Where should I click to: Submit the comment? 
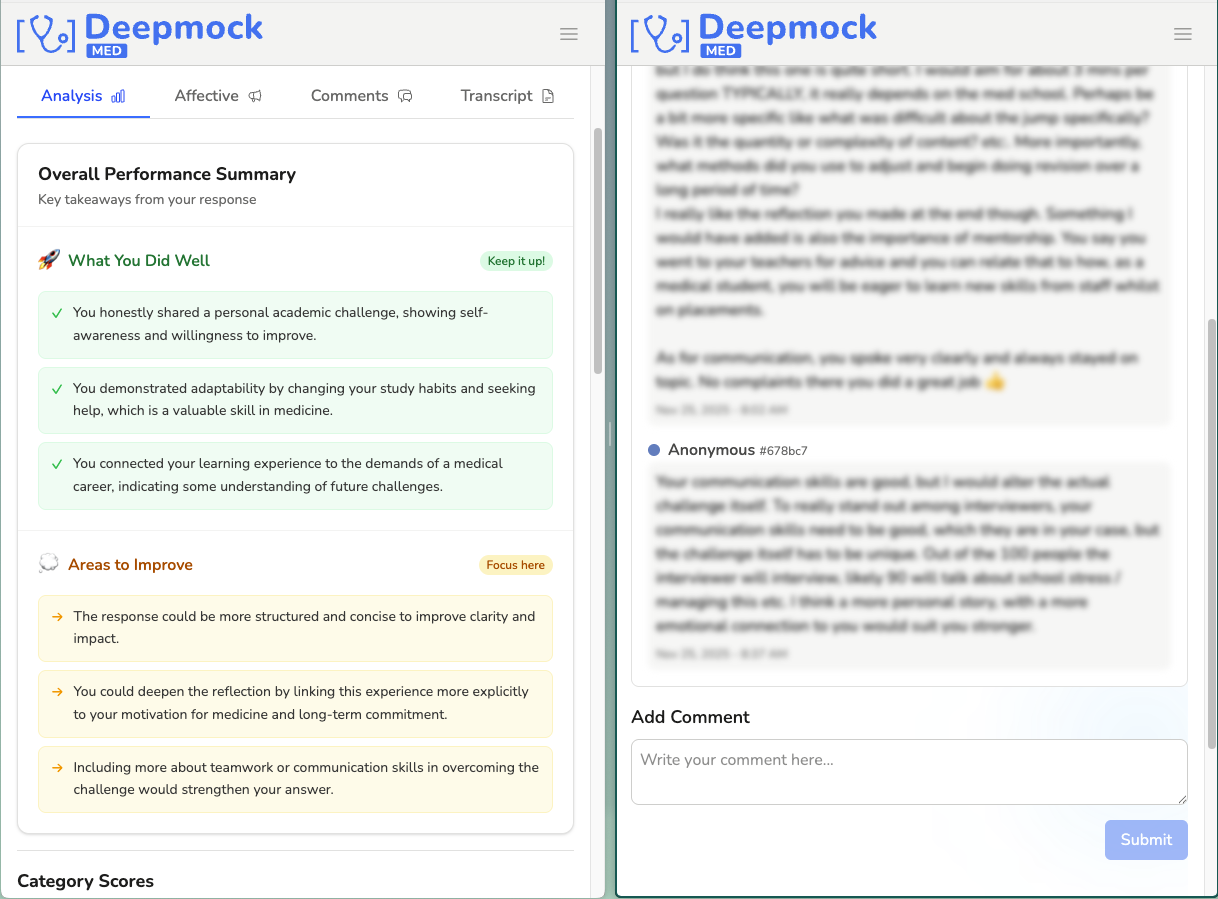(x=1146, y=840)
